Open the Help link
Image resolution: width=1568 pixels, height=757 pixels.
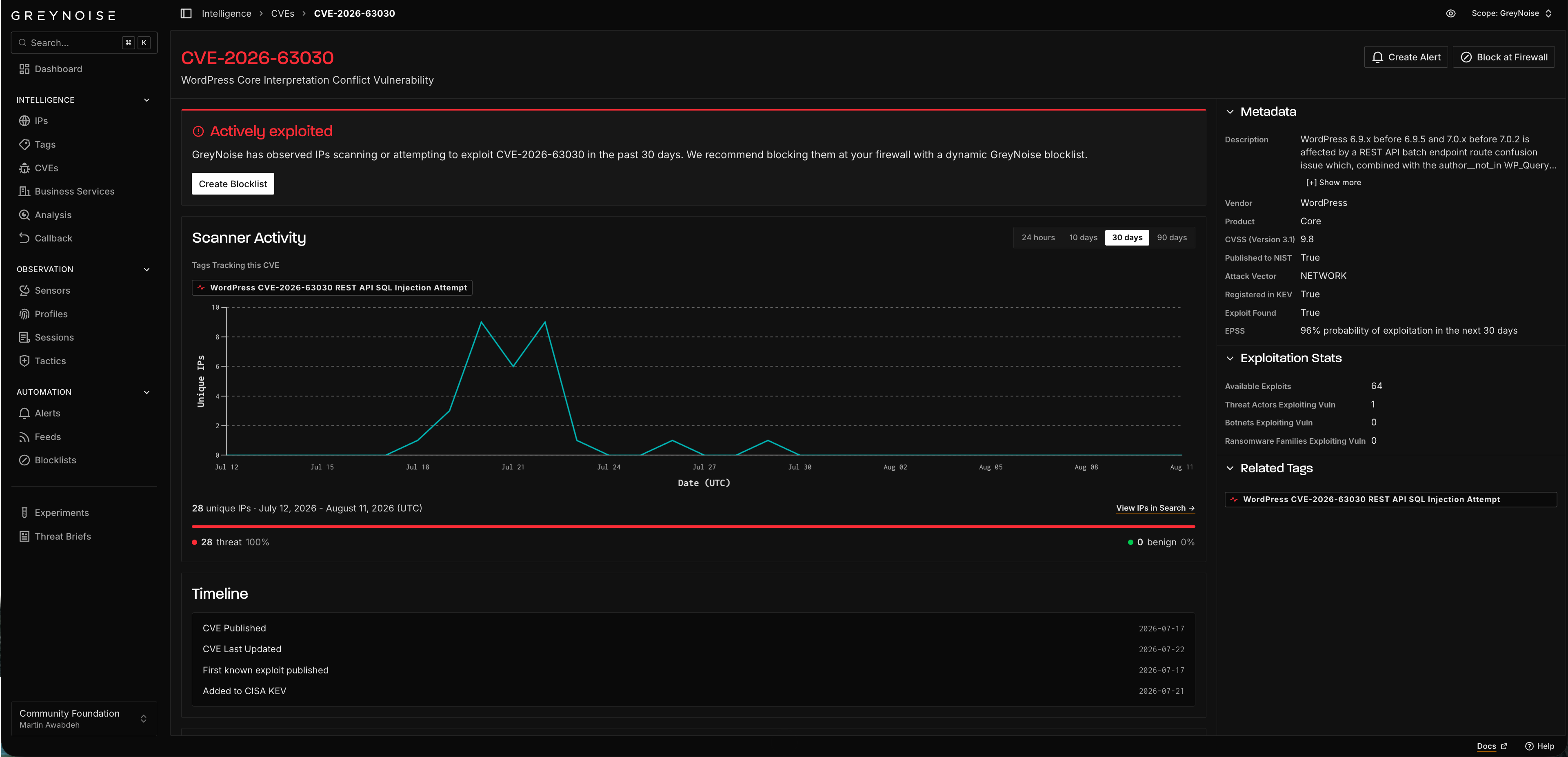pyautogui.click(x=1546, y=746)
